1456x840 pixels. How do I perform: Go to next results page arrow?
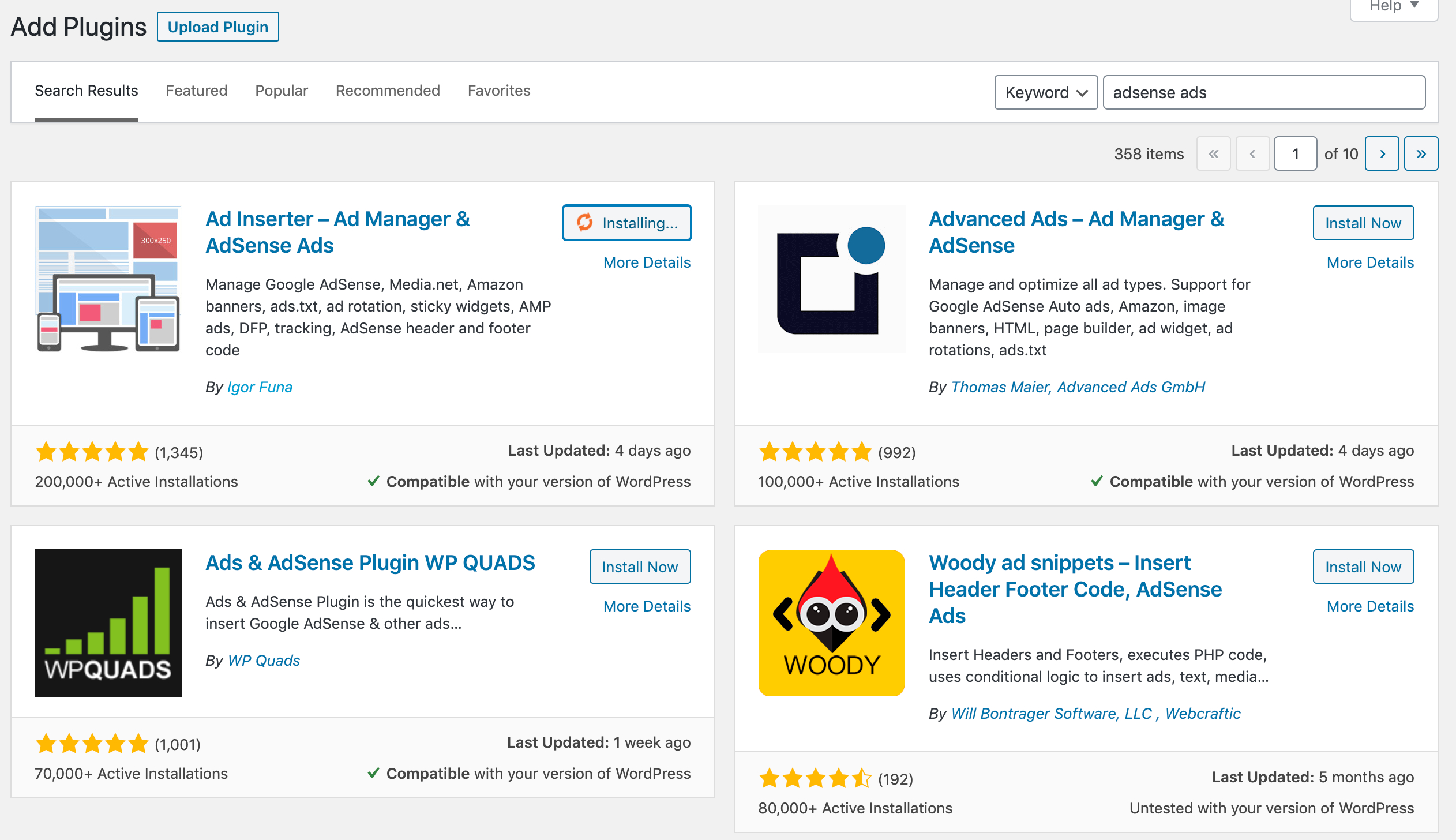point(1382,153)
